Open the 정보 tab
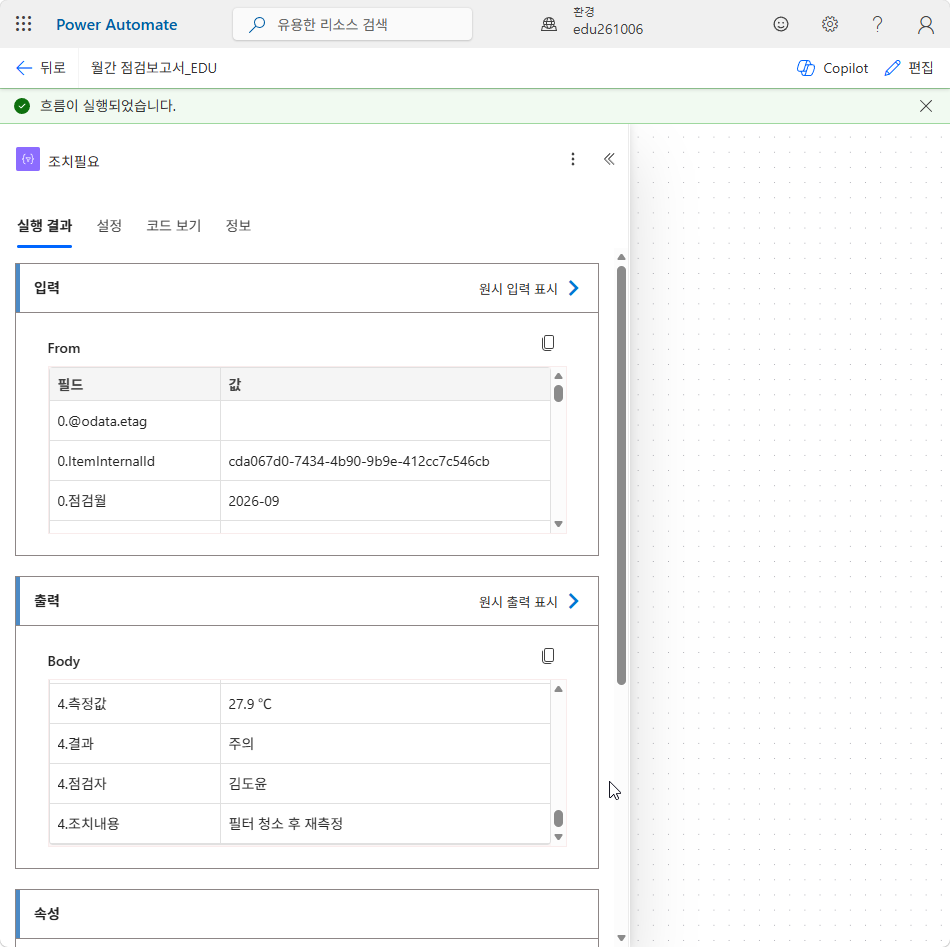 pyautogui.click(x=238, y=226)
